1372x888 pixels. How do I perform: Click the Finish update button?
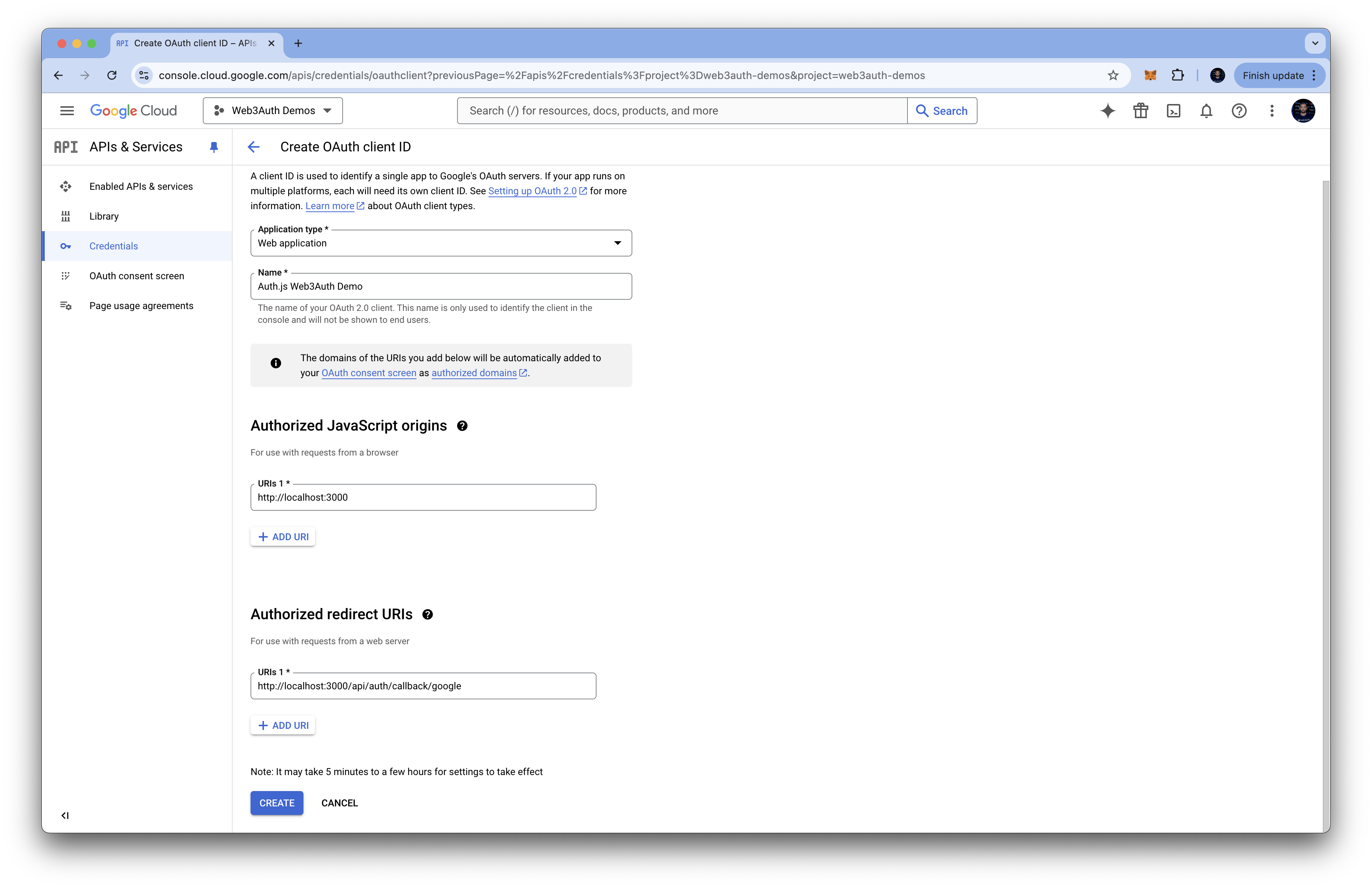(1279, 75)
